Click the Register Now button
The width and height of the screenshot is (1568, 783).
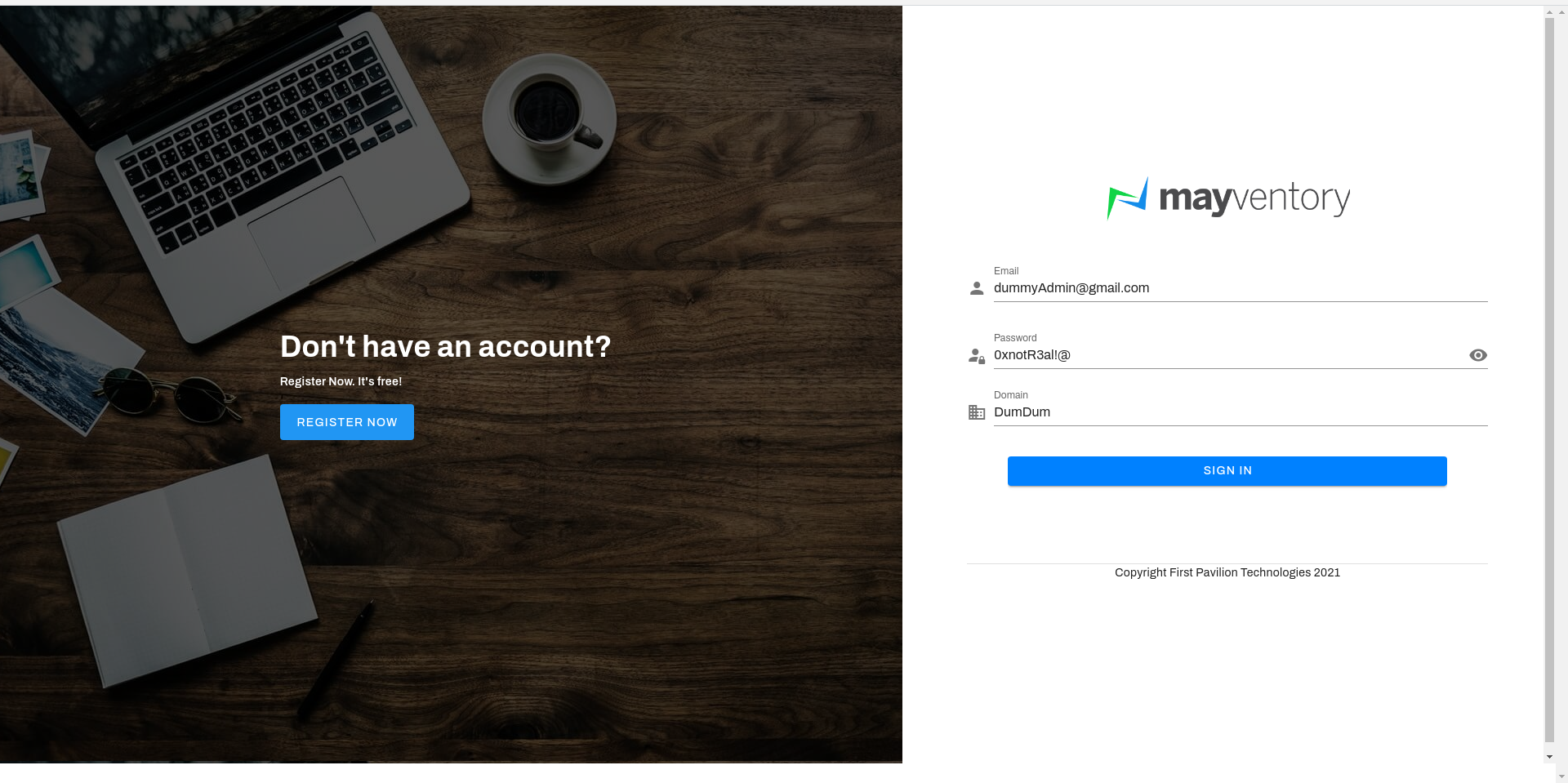[347, 422]
